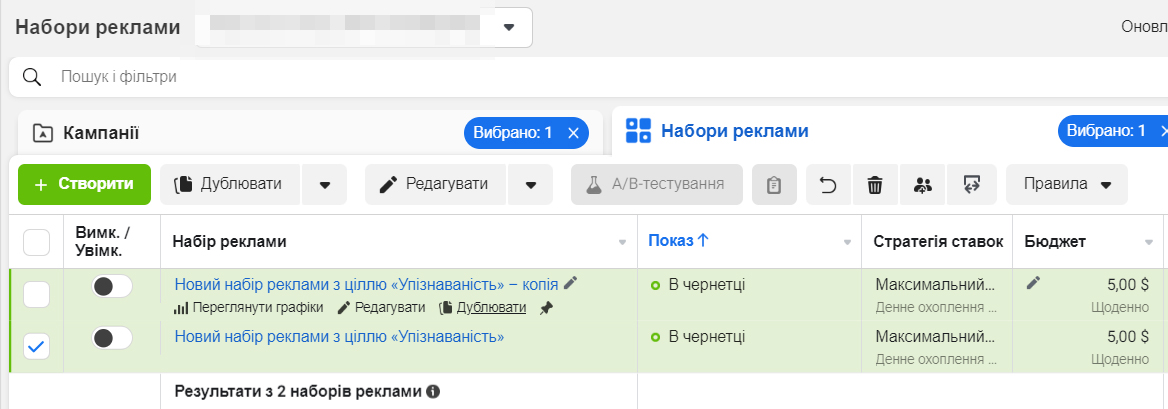Click 'Максимальний...' strategy in second row
This screenshot has width=1168, height=409.
[935, 337]
